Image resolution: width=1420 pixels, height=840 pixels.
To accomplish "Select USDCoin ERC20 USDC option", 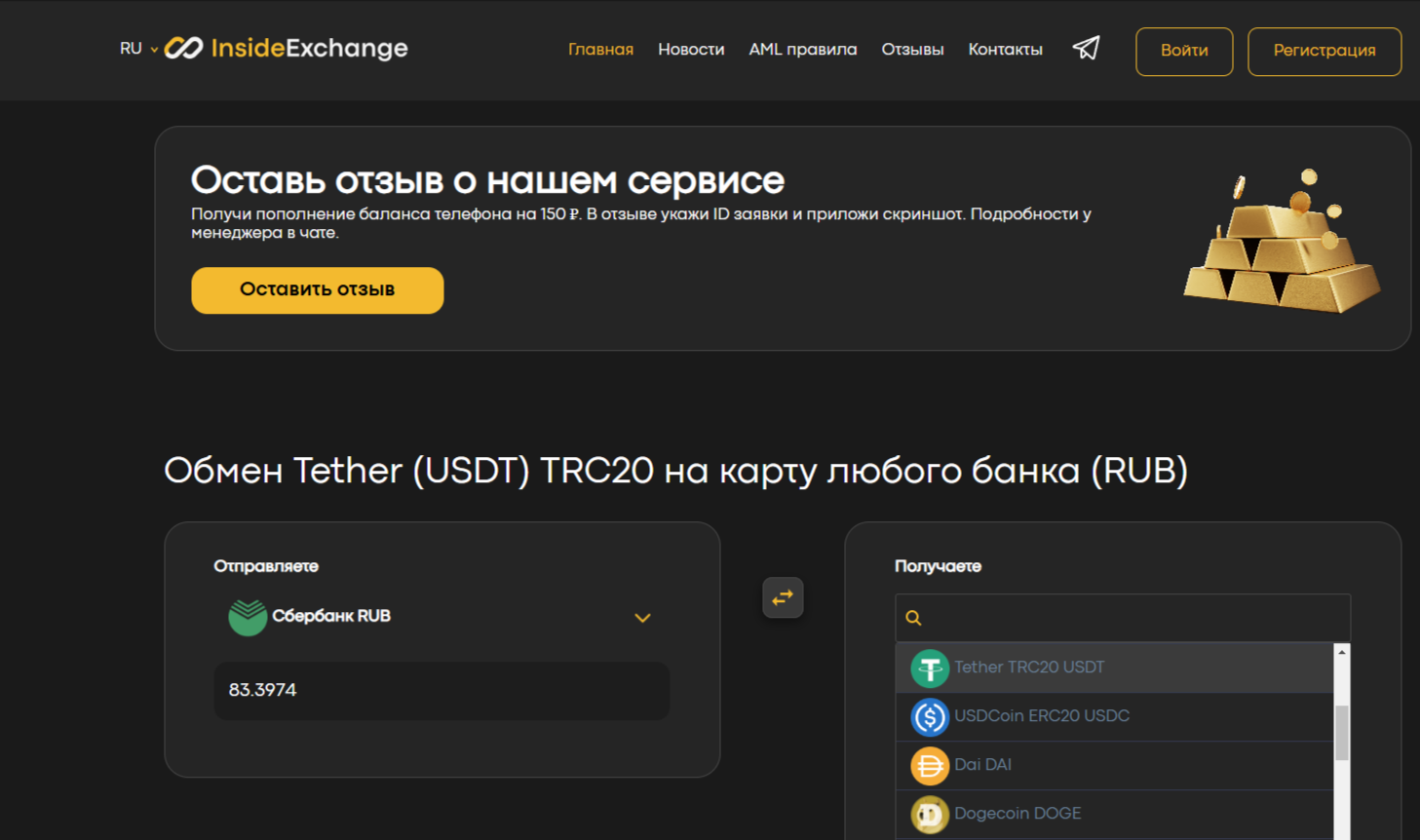I will click(x=1114, y=716).
